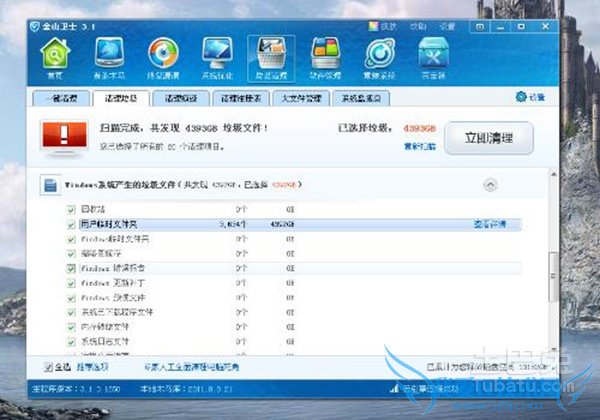
Task: Switch to the 清理注册表 tab
Action: [x=241, y=99]
